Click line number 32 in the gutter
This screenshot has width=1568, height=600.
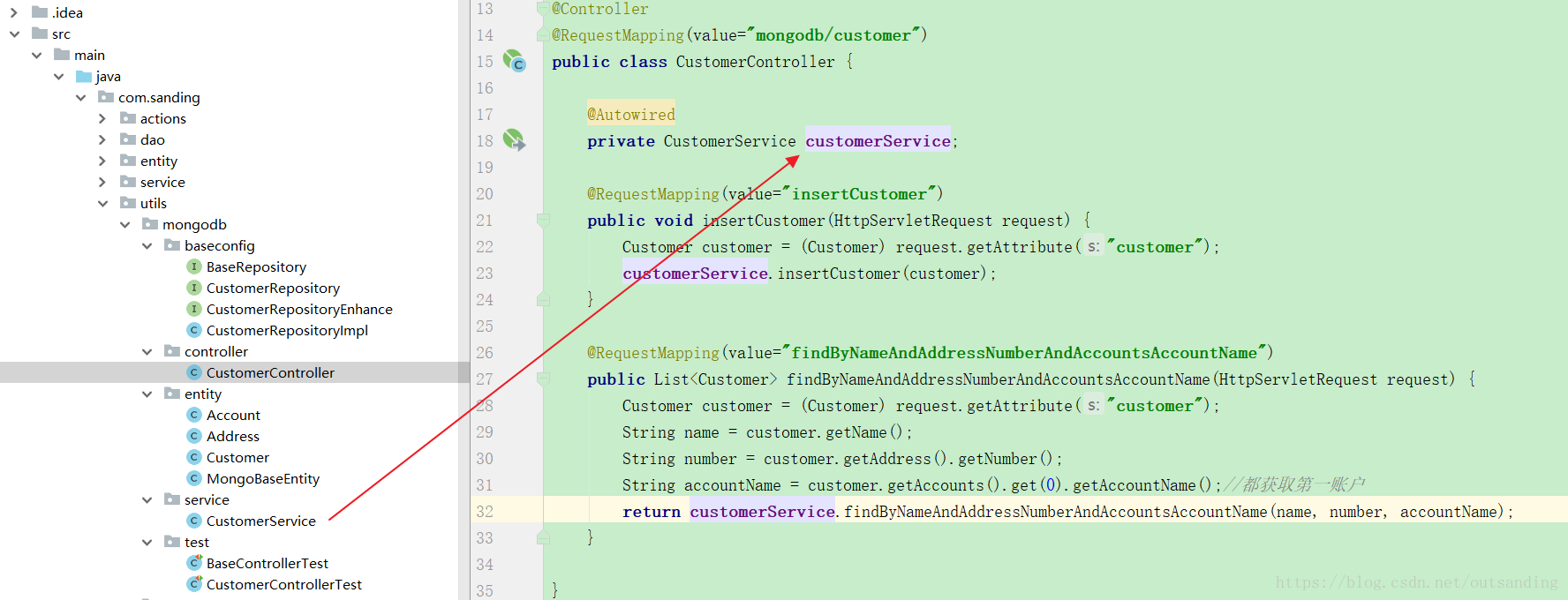[x=485, y=511]
